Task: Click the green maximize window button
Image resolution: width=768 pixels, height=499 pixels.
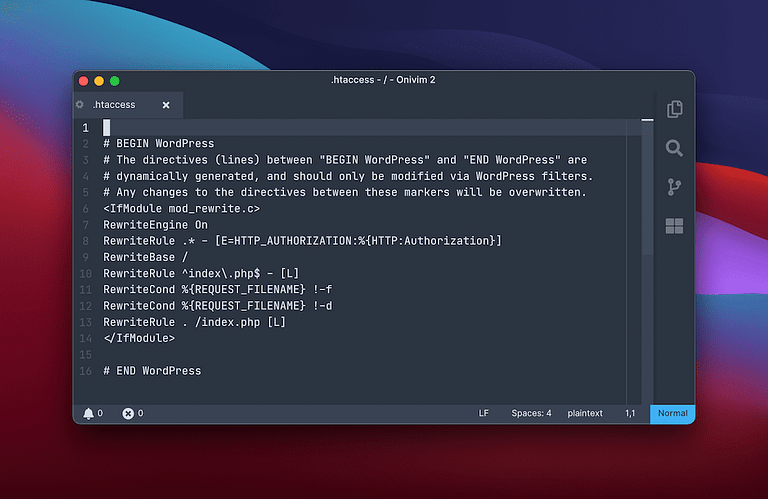Action: (115, 80)
